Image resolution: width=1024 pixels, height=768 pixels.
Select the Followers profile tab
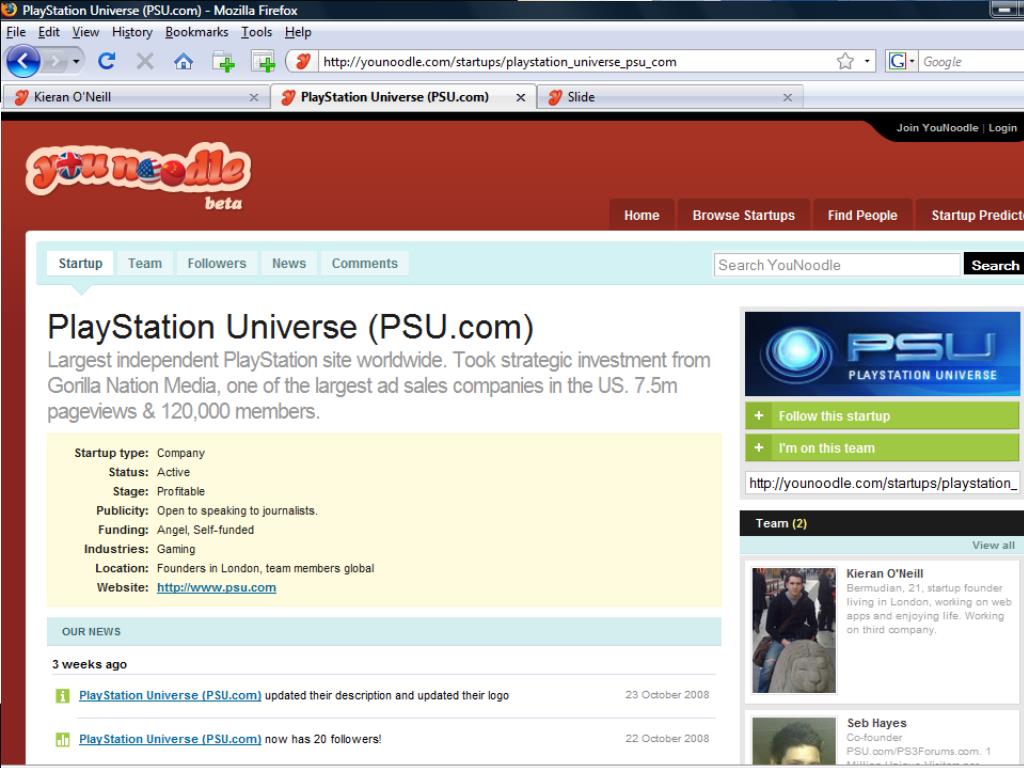click(x=217, y=263)
